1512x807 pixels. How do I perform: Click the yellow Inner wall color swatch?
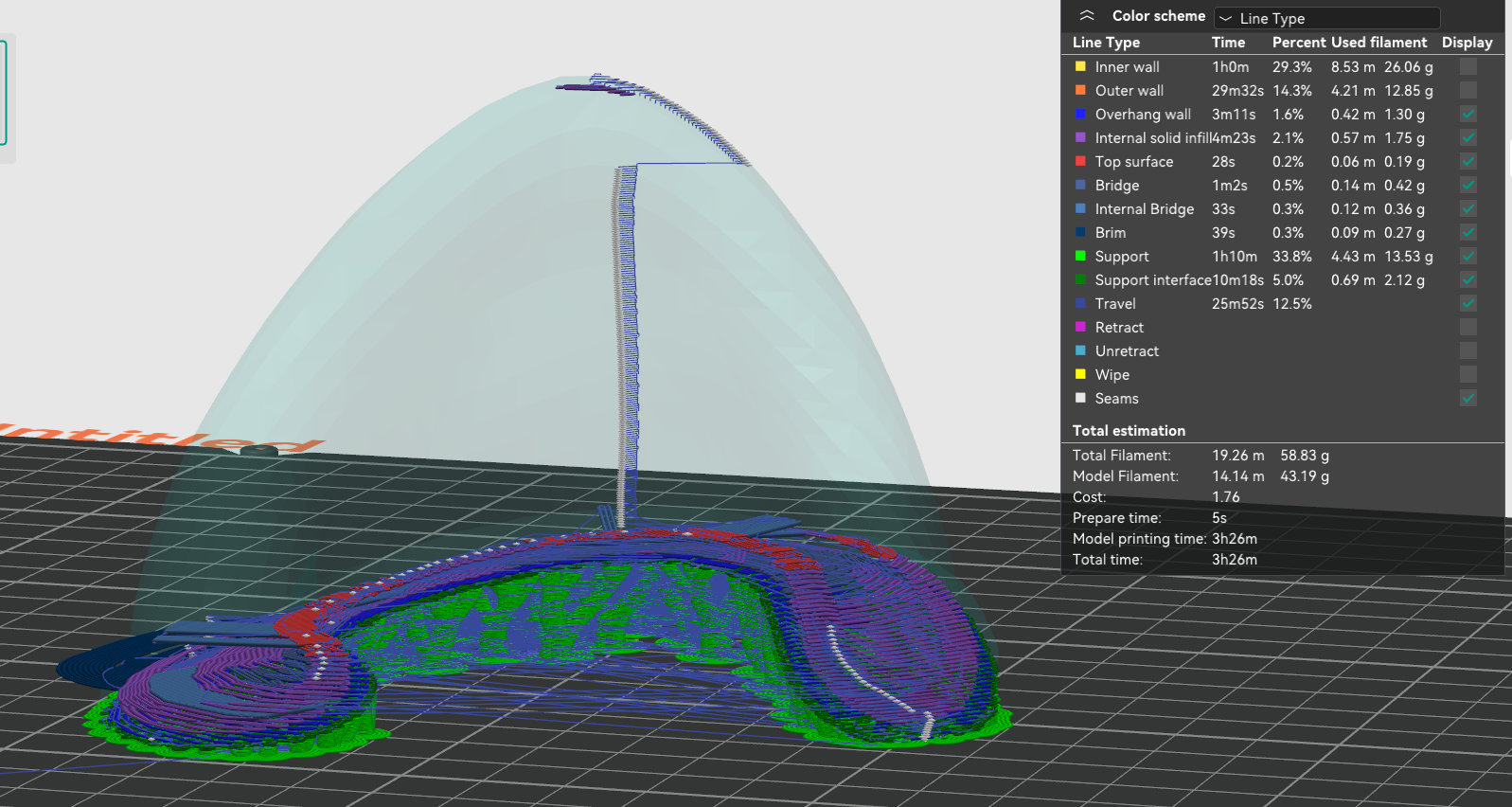point(1080,66)
